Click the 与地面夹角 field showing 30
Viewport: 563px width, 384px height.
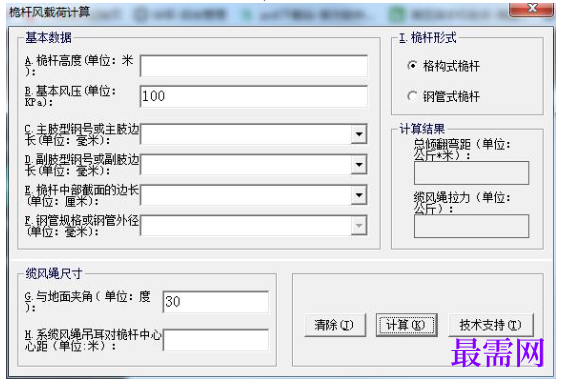click(216, 302)
